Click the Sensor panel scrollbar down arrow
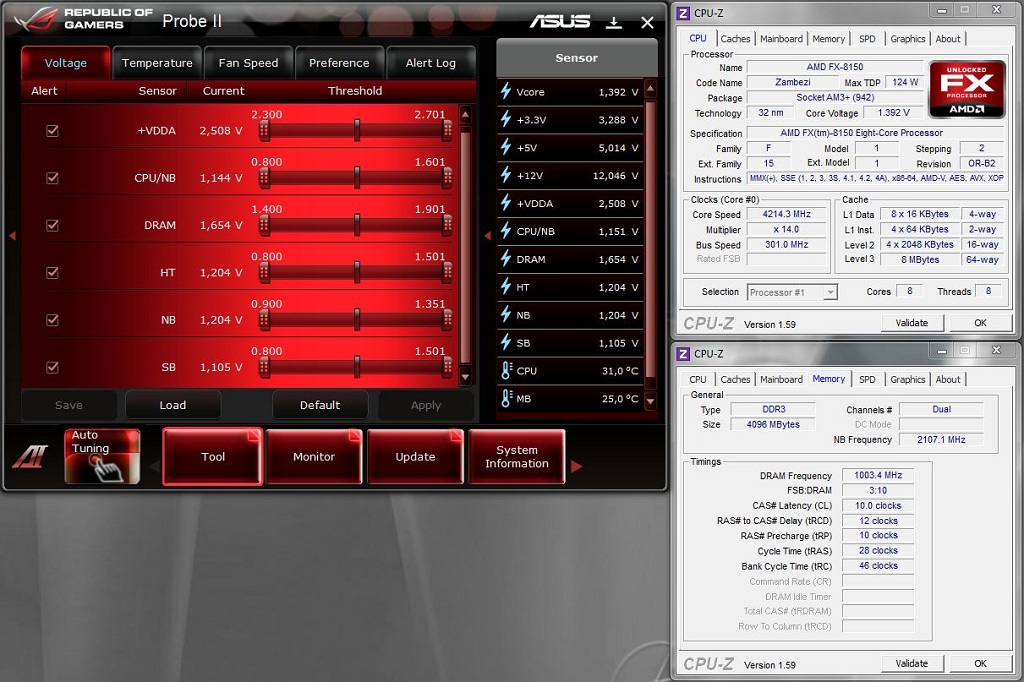1024x682 pixels. 650,400
